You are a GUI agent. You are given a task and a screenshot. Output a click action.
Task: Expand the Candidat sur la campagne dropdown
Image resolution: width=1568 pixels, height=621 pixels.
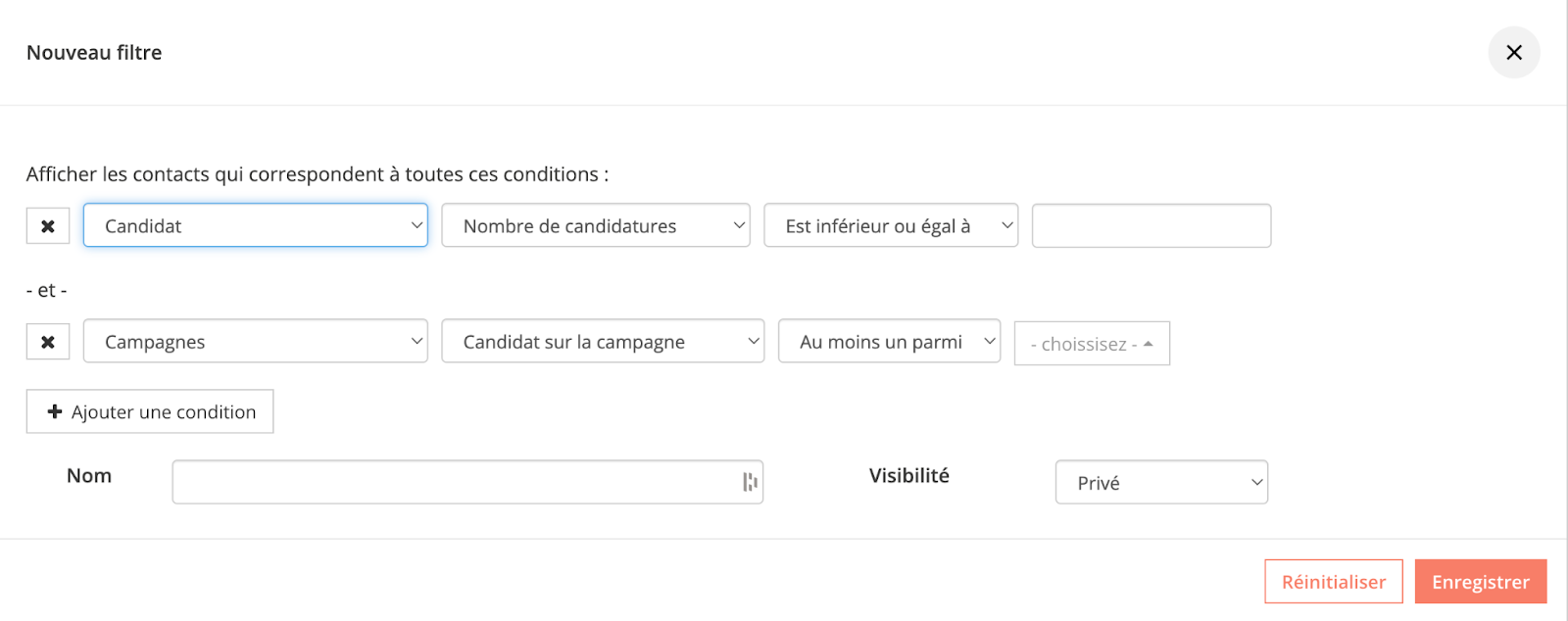602,342
